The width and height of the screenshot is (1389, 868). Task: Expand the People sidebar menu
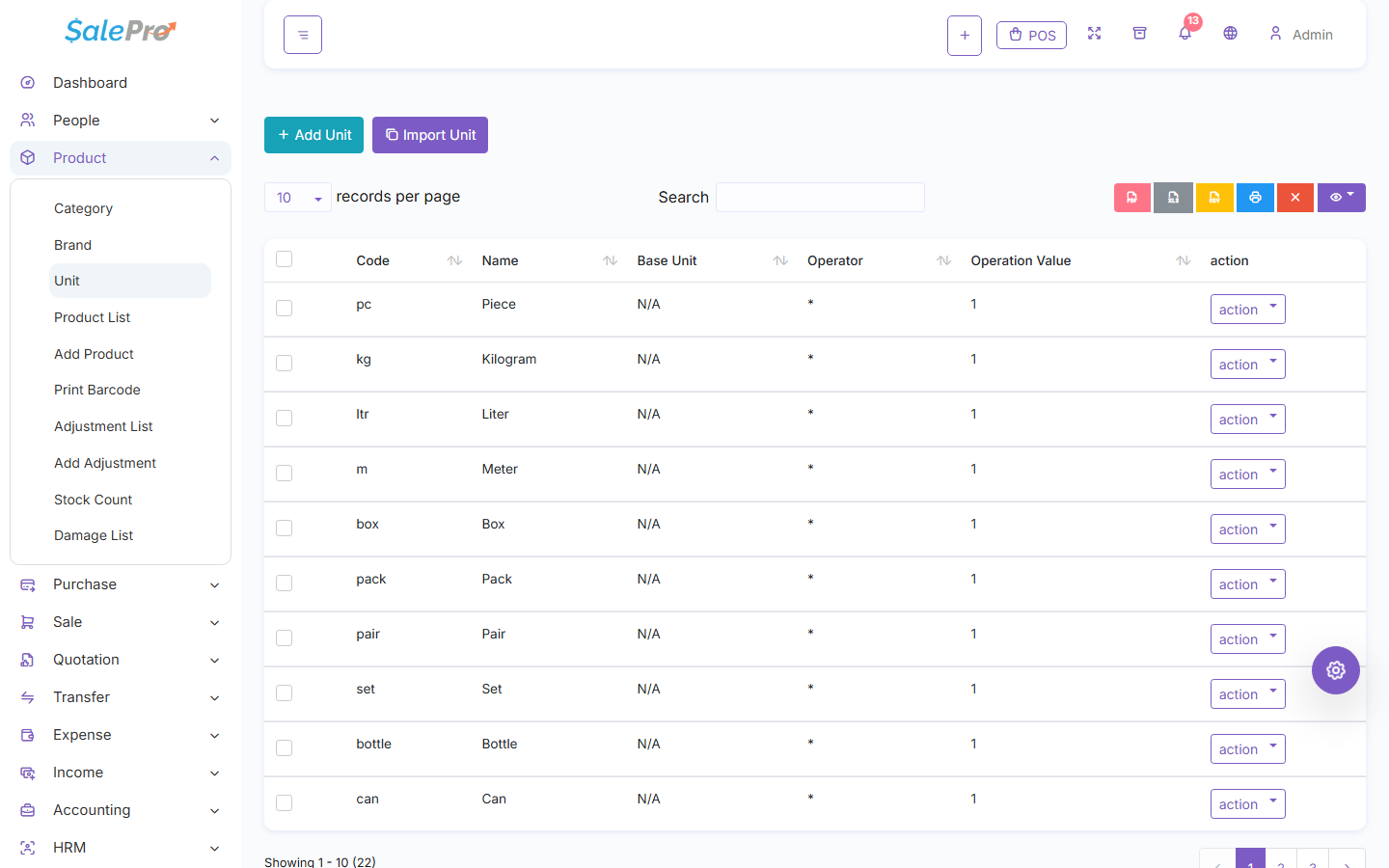121,121
